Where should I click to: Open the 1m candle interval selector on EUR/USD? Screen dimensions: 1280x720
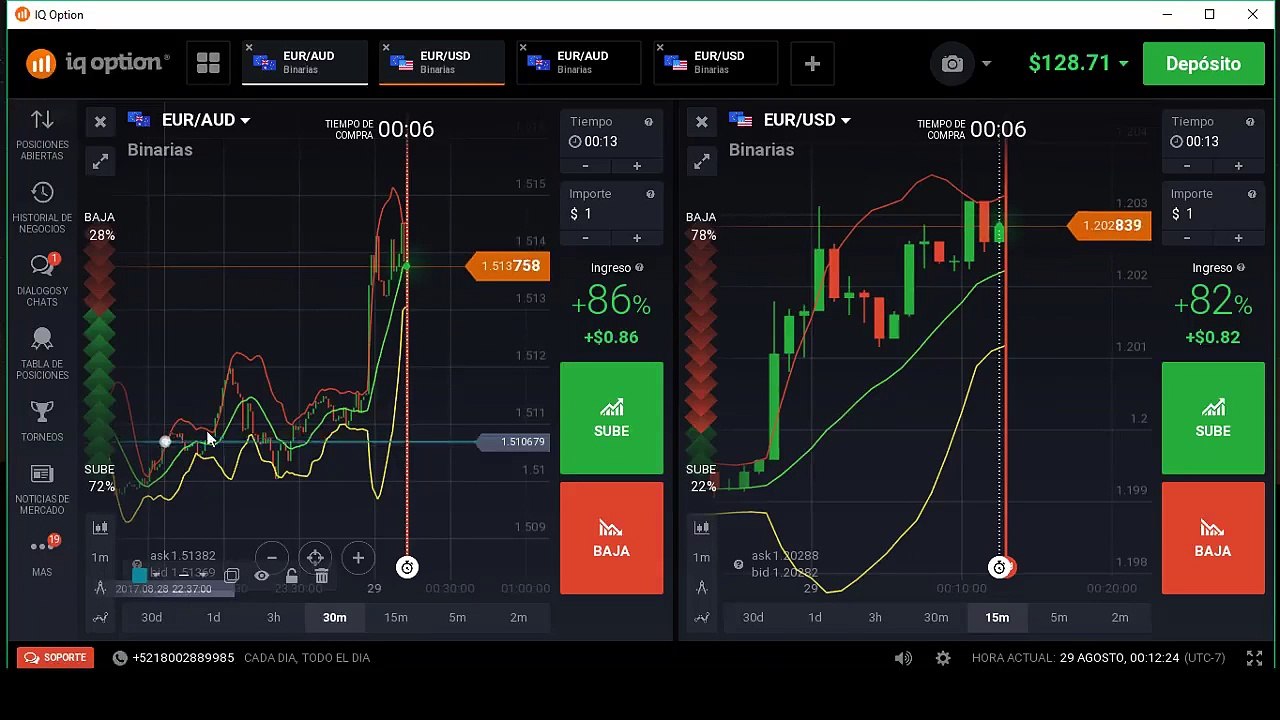tap(702, 557)
